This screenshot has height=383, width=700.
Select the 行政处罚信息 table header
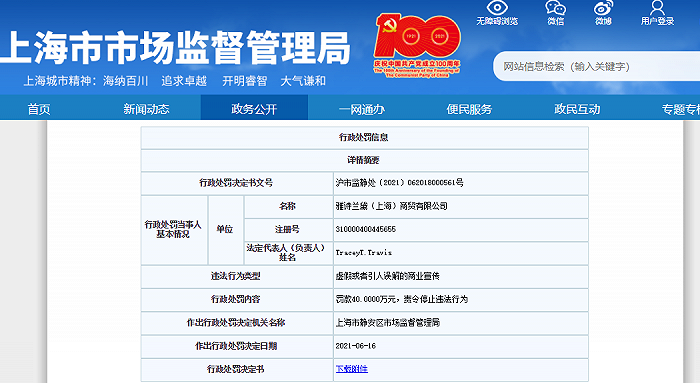[x=364, y=137]
